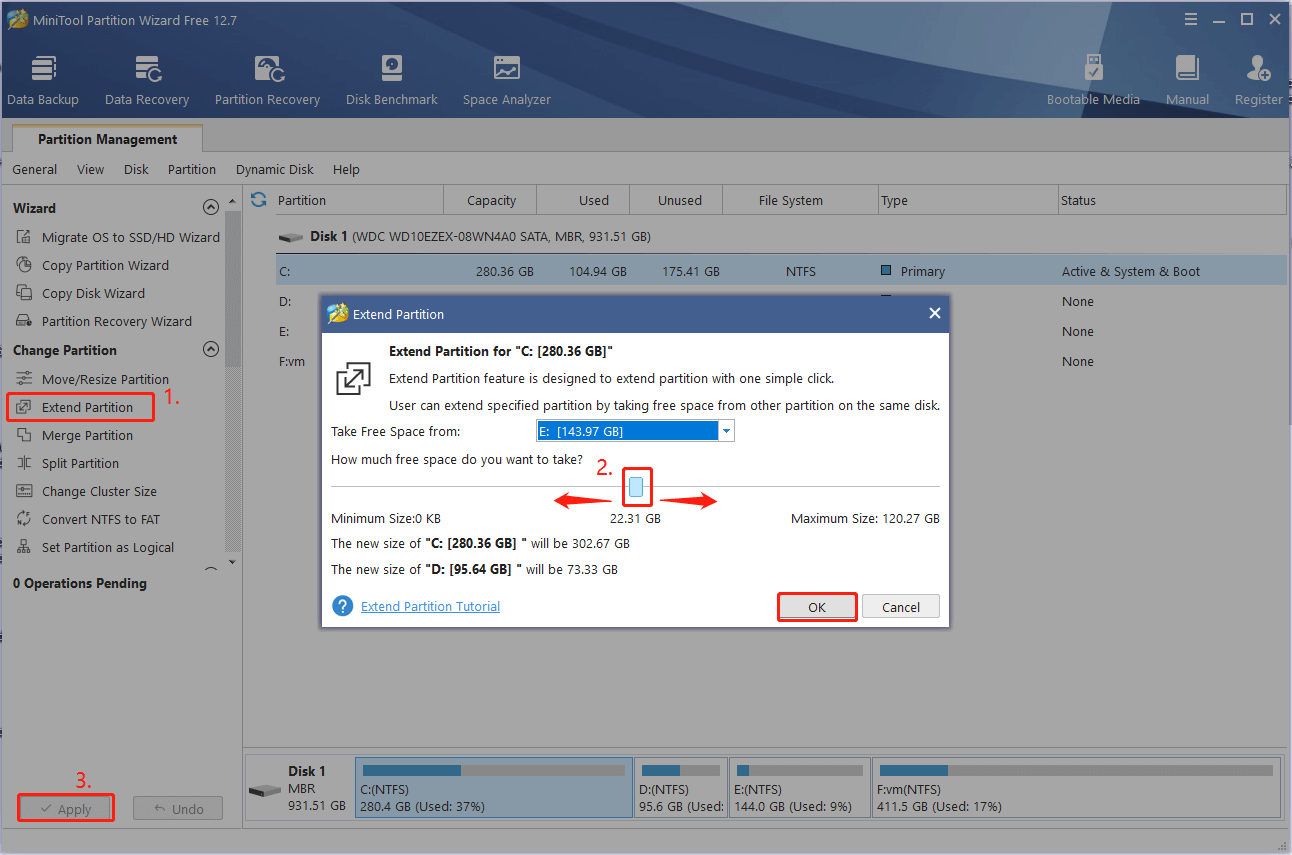This screenshot has width=1292, height=855.
Task: Open the General menu
Action: tap(35, 169)
